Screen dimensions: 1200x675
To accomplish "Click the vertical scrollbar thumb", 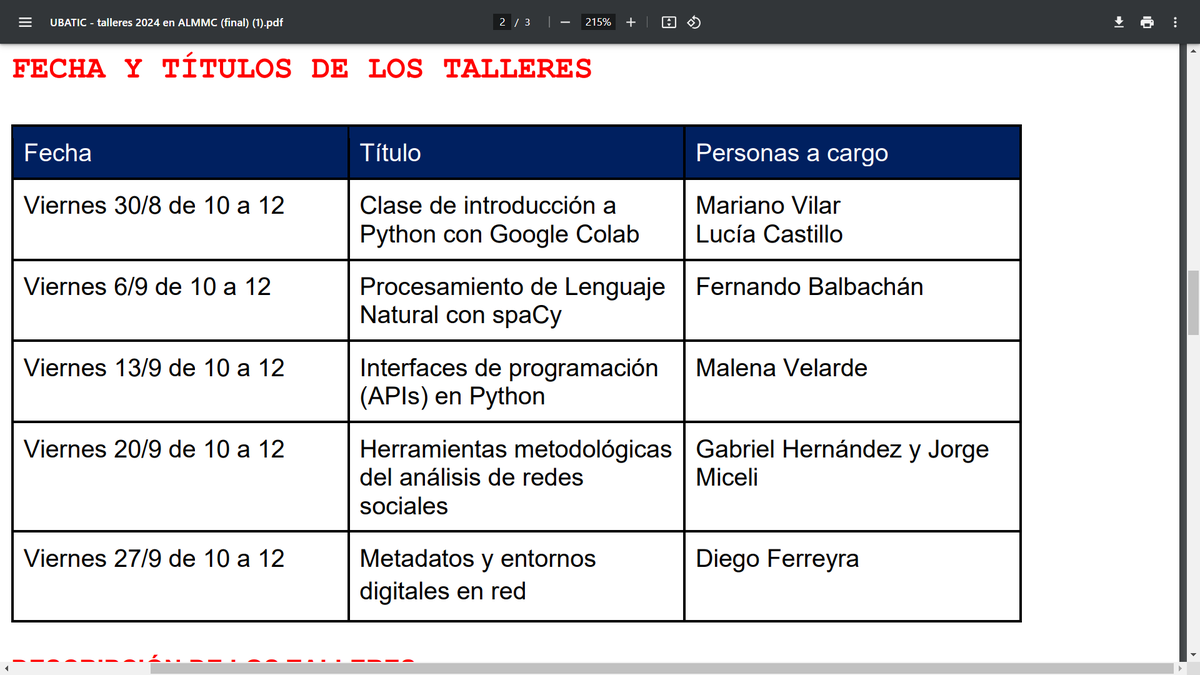I will click(x=1193, y=302).
